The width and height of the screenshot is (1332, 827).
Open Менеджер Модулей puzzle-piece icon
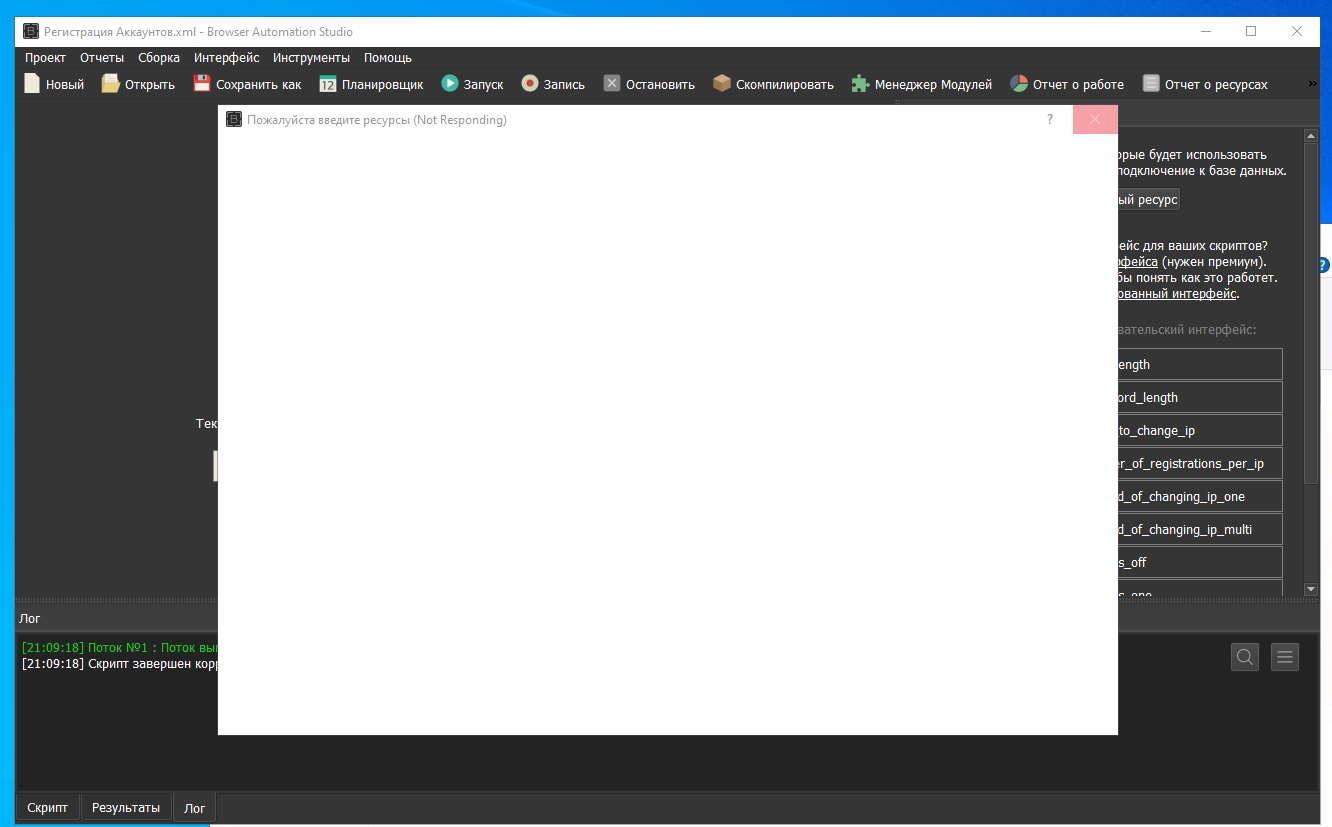[x=860, y=84]
